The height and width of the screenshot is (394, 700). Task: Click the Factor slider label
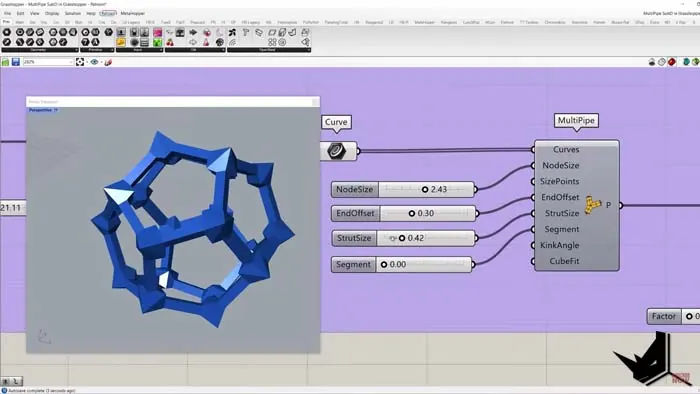point(664,316)
